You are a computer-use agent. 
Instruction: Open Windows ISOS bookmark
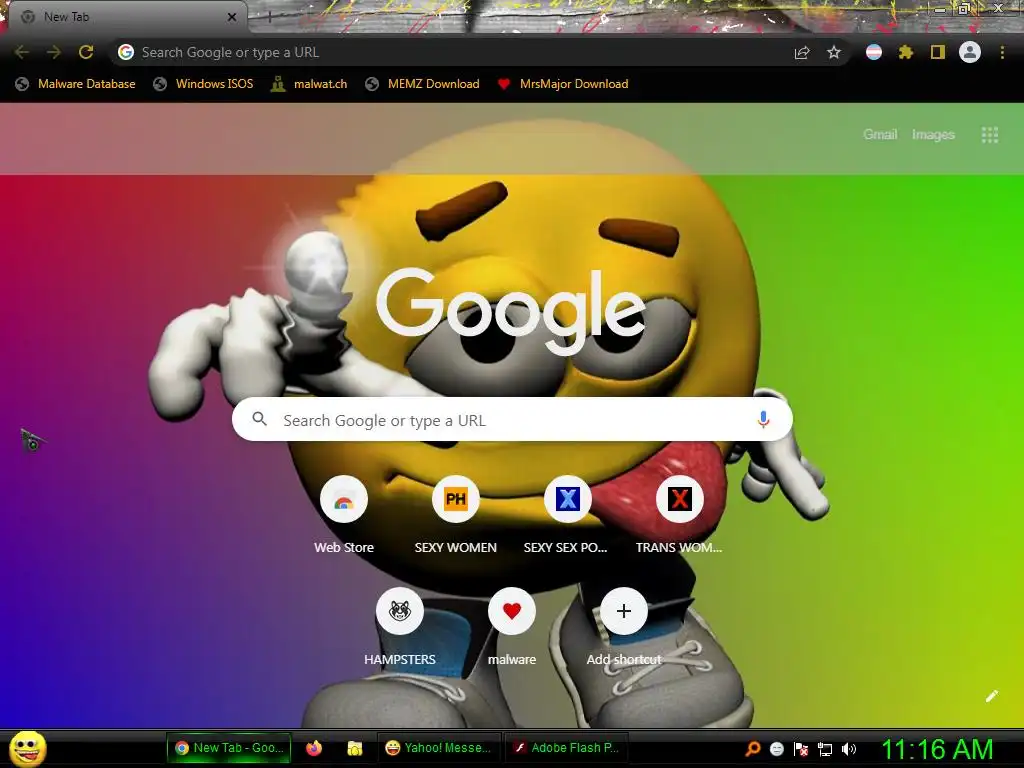[x=203, y=84]
